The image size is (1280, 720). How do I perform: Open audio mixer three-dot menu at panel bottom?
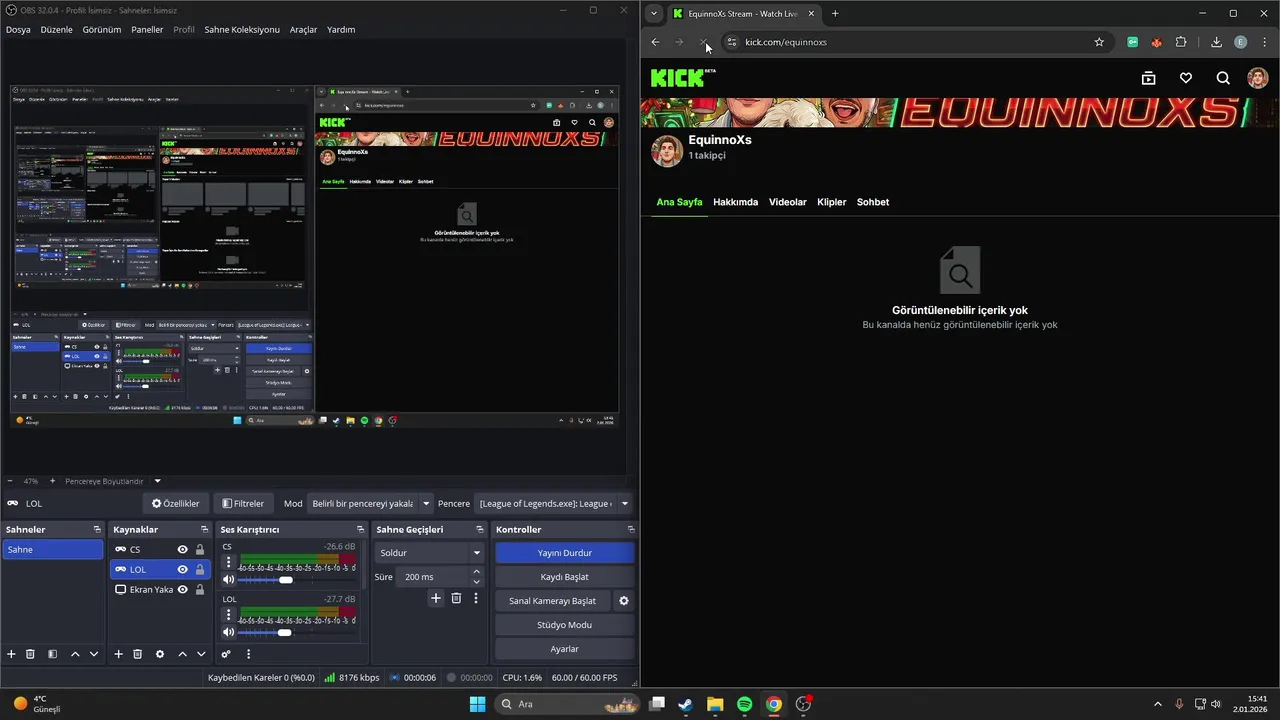click(248, 654)
